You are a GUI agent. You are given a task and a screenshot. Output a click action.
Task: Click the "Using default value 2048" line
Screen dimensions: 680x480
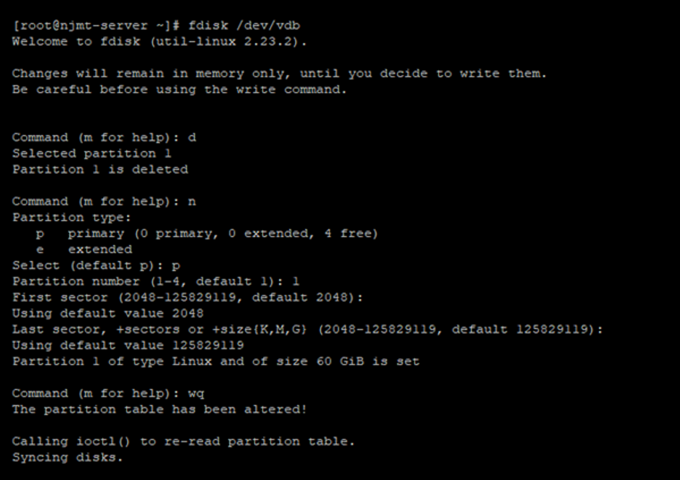click(108, 313)
